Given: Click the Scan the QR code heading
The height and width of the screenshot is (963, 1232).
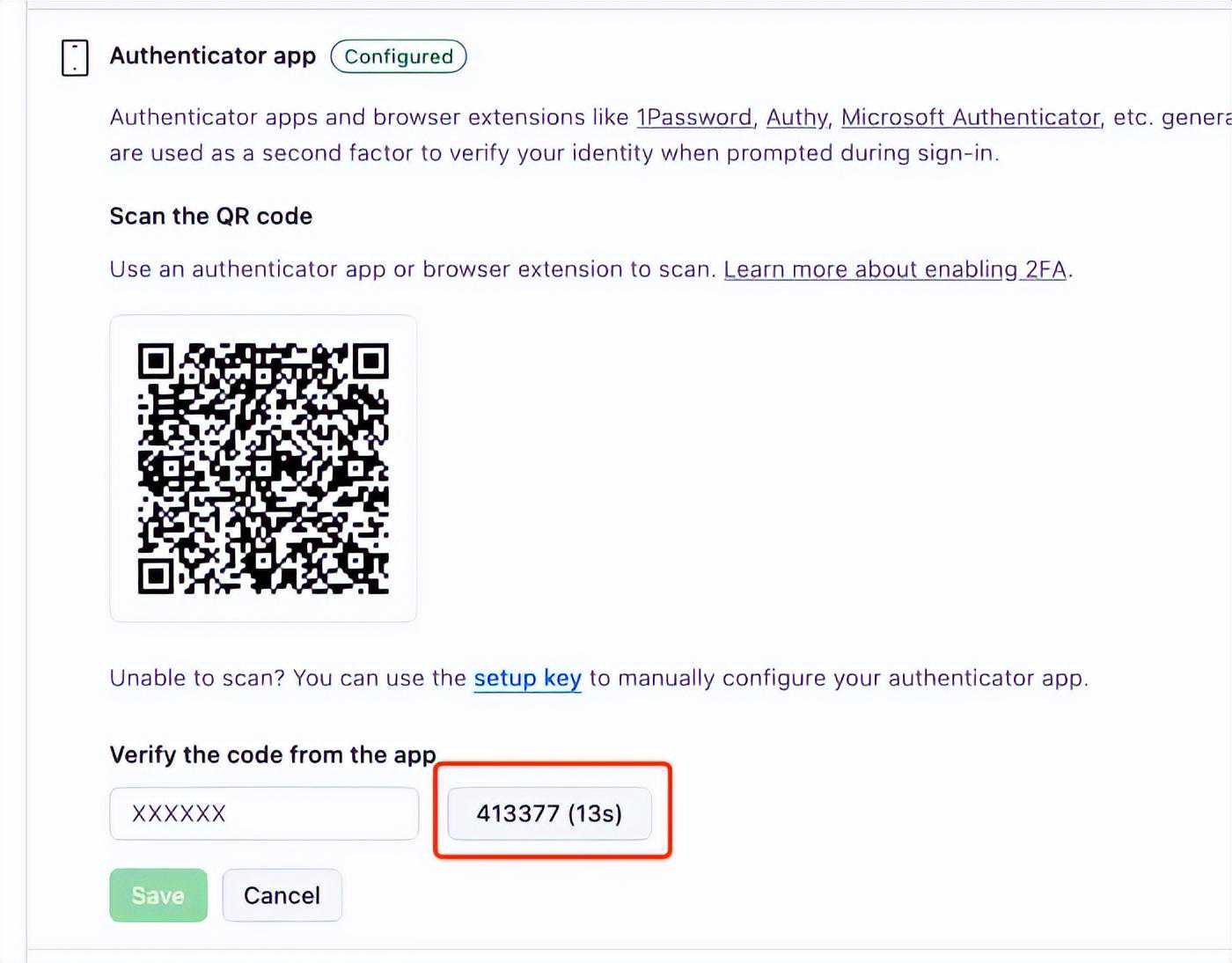Looking at the screenshot, I should [210, 217].
